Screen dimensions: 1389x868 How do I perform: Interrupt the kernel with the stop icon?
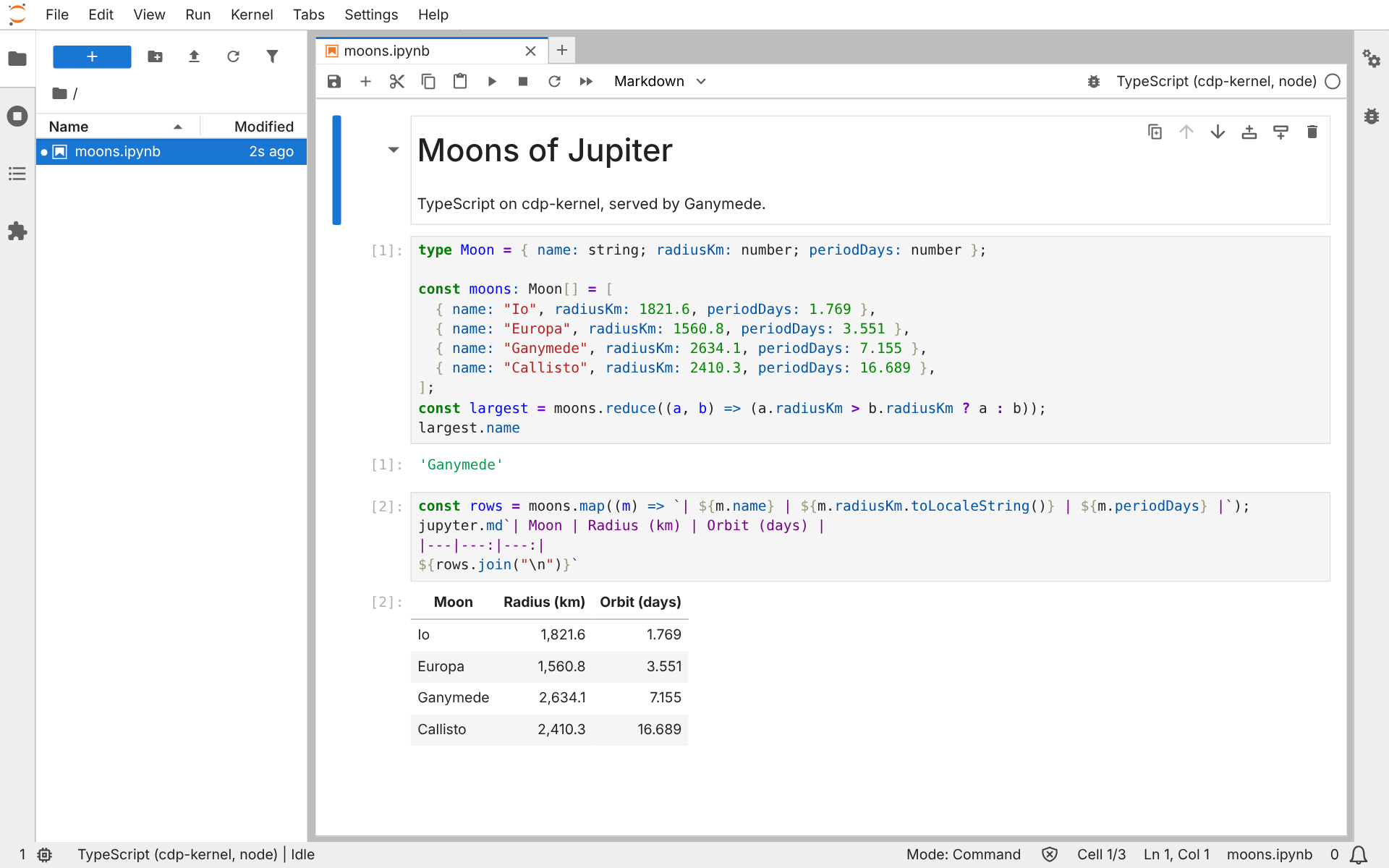coord(523,82)
